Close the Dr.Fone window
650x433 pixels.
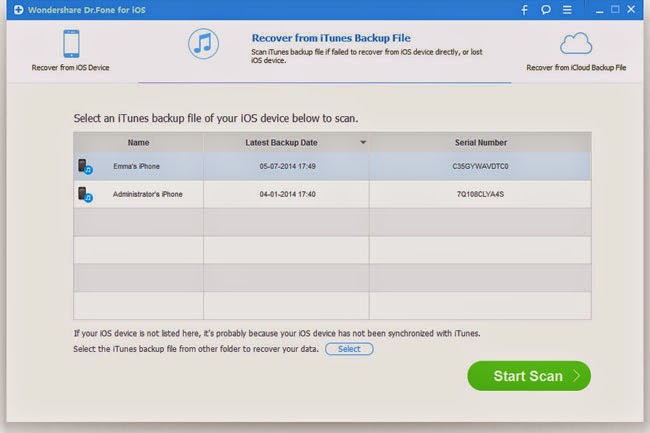tap(631, 9)
